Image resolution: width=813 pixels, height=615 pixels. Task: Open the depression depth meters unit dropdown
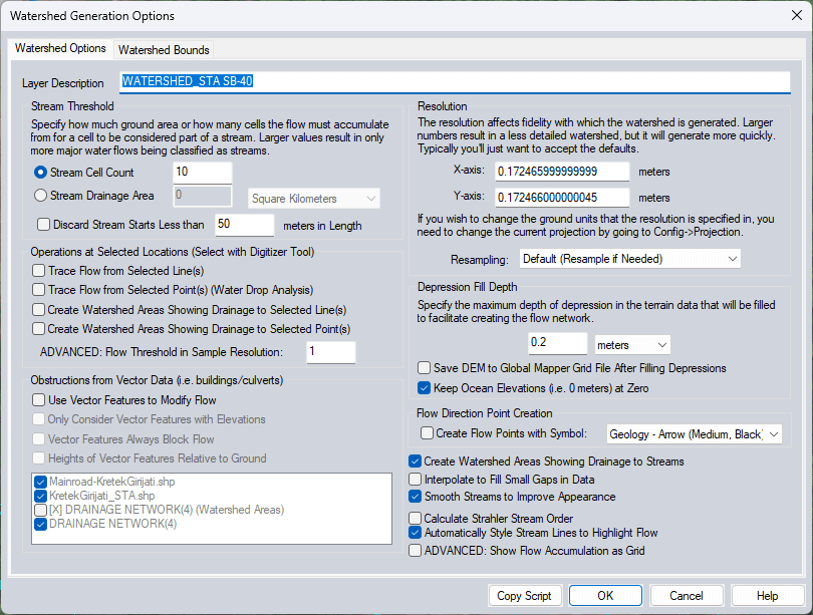tap(632, 344)
